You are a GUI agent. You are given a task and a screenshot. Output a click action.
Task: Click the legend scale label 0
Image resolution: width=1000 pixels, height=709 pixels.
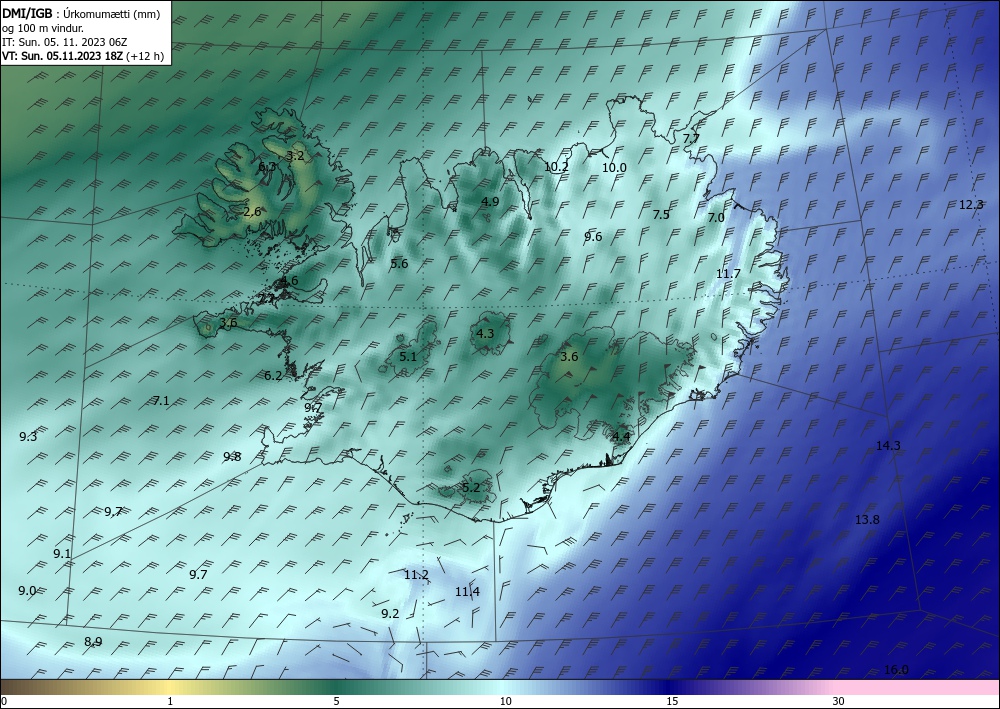click(4, 701)
